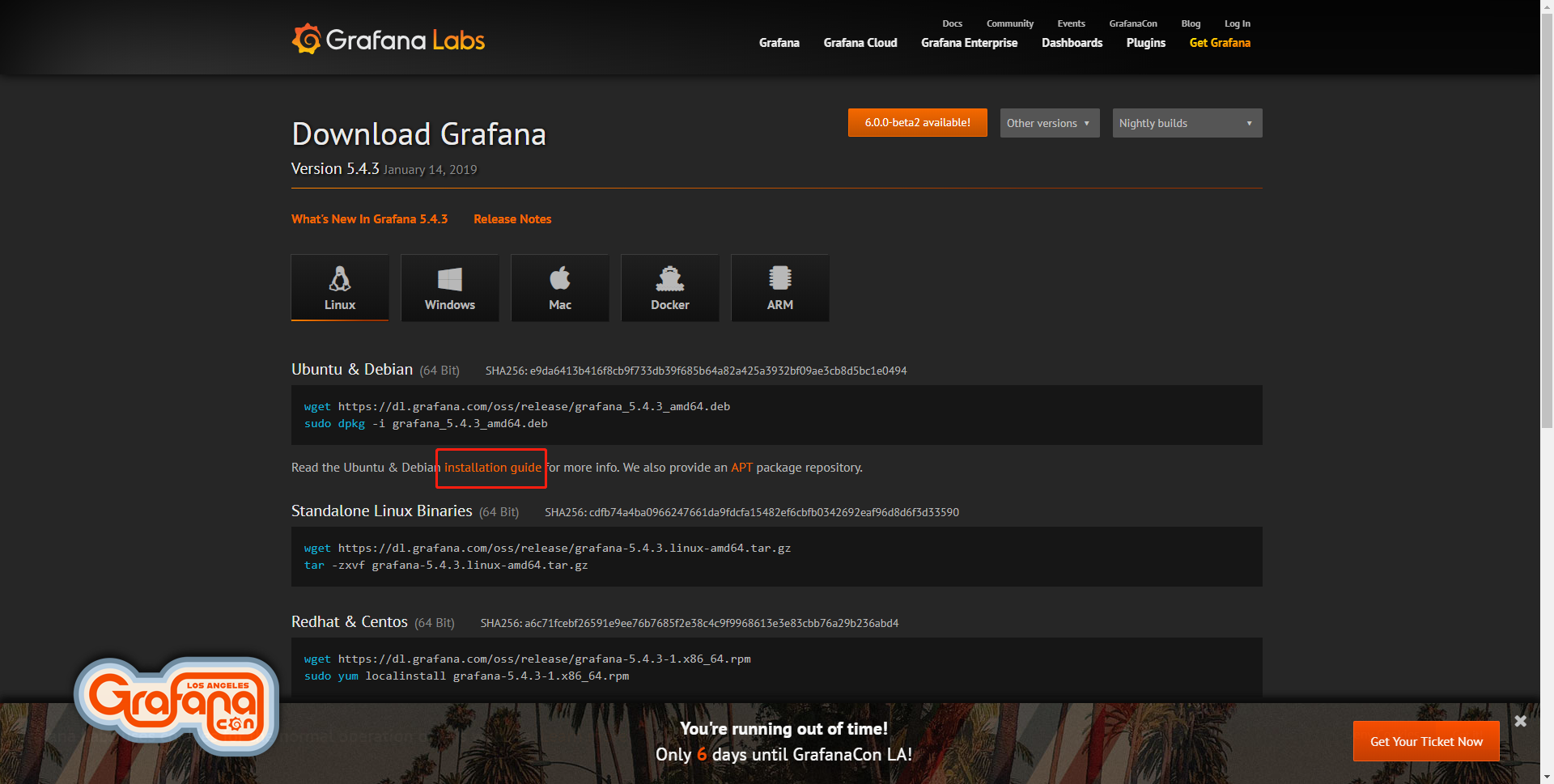Open What's New In Grafana 5.4.3
The image size is (1554, 784).
369,219
